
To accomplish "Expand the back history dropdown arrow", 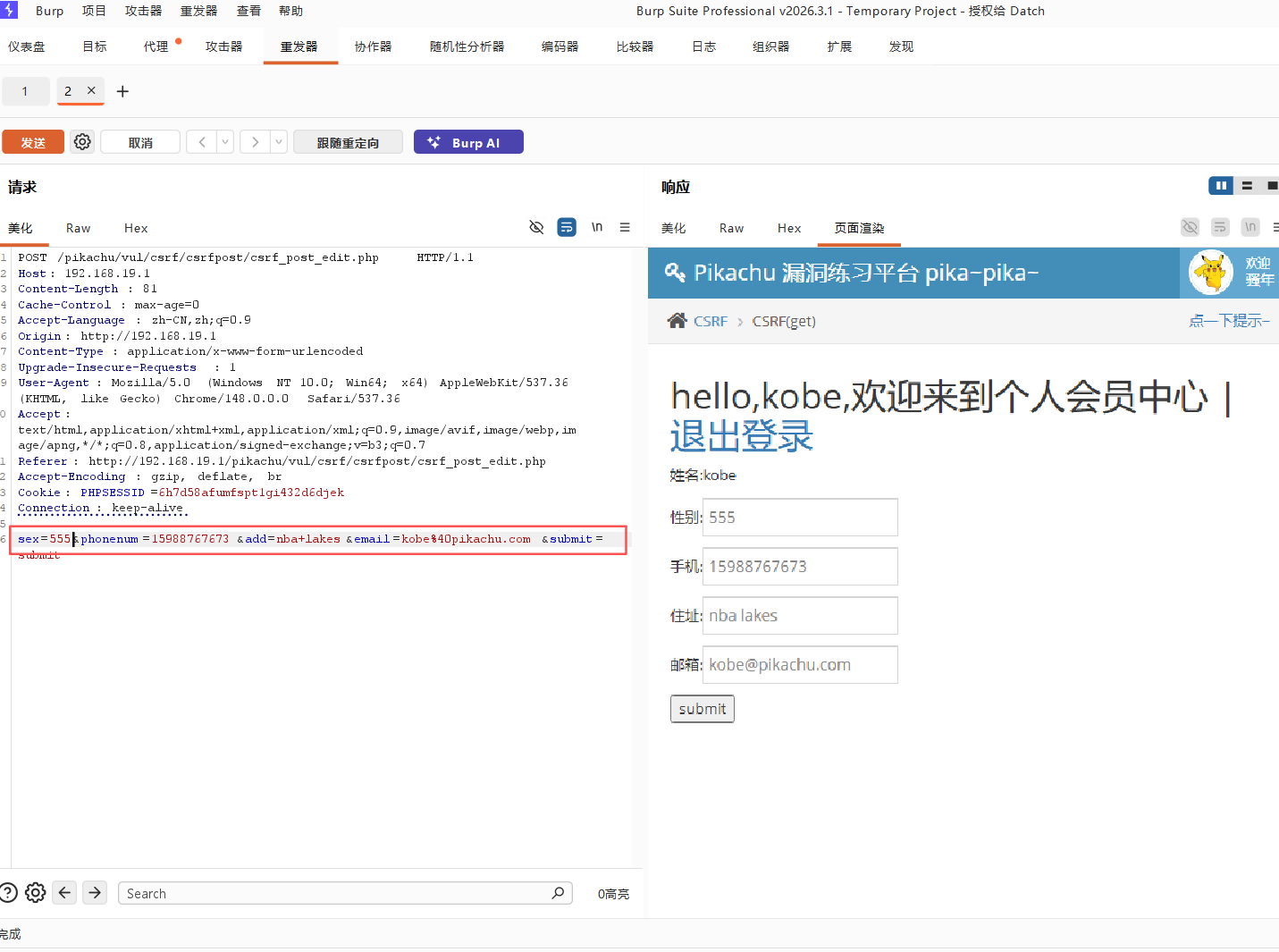I will [x=225, y=142].
